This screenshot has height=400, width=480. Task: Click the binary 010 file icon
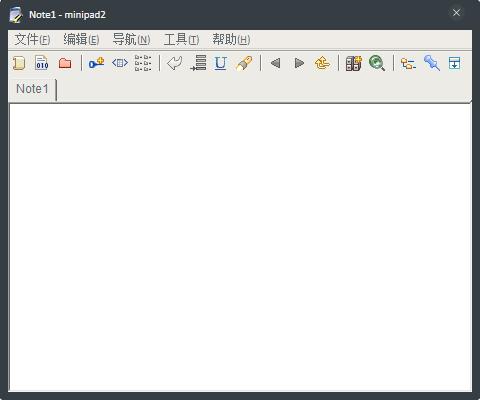point(42,63)
